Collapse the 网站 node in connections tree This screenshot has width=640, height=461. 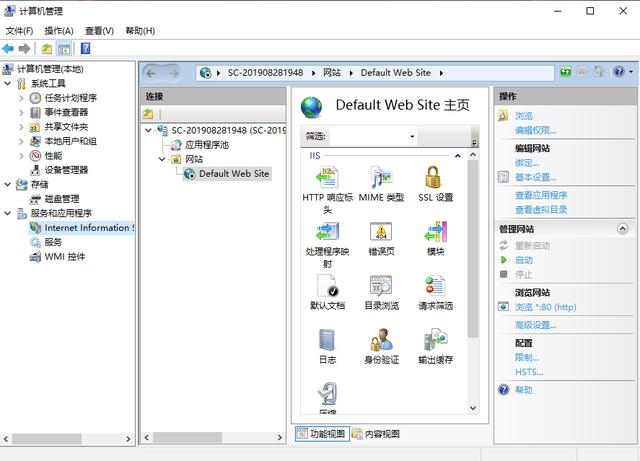[x=162, y=159]
